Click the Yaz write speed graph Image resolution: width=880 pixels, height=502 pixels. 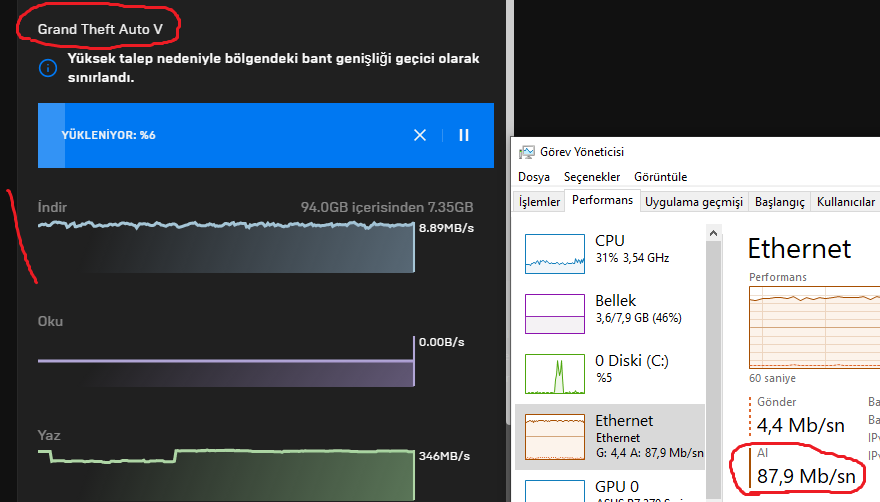click(x=226, y=474)
